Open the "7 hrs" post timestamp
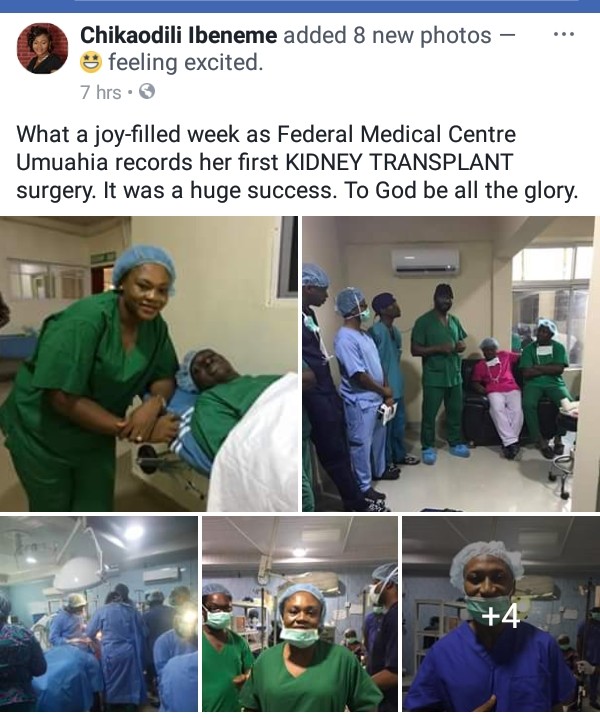The width and height of the screenshot is (600, 718). pos(100,92)
